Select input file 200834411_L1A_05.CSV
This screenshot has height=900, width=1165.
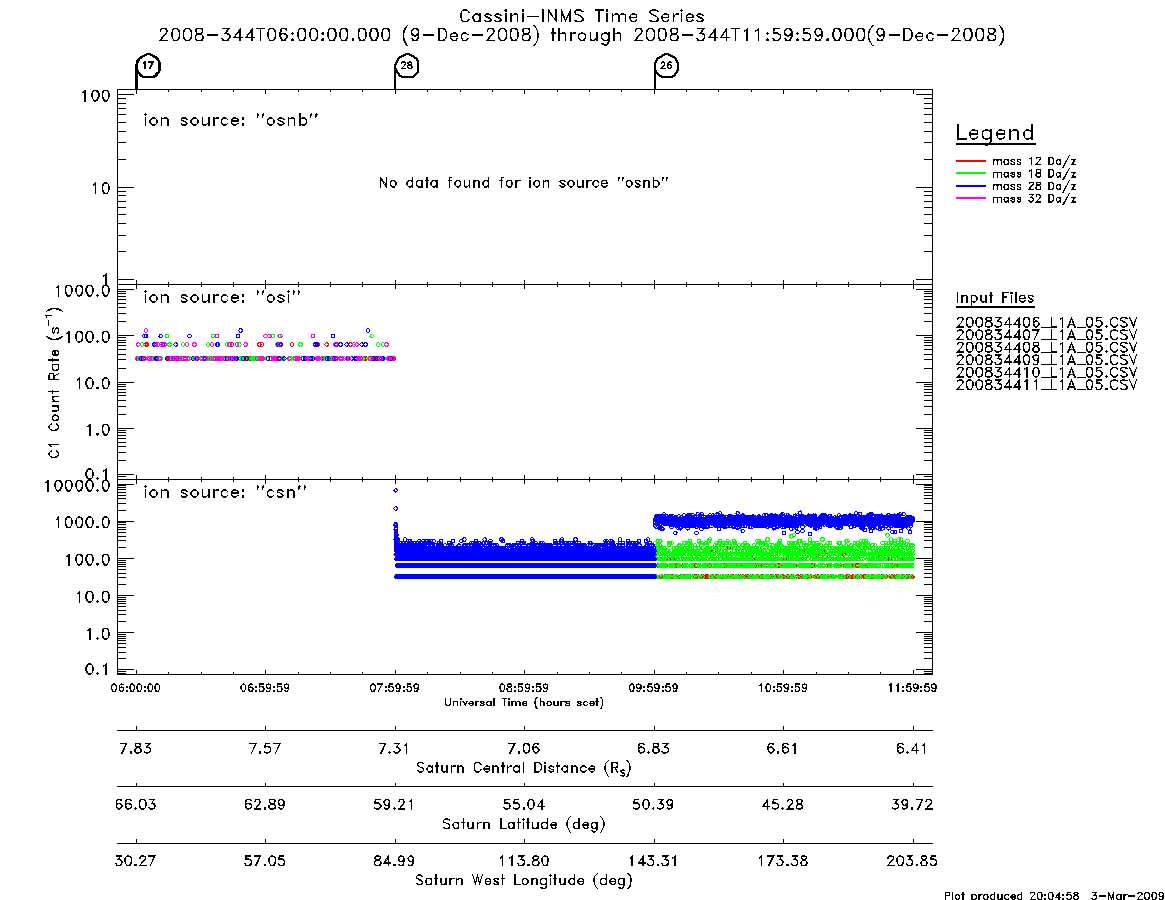click(x=1046, y=385)
